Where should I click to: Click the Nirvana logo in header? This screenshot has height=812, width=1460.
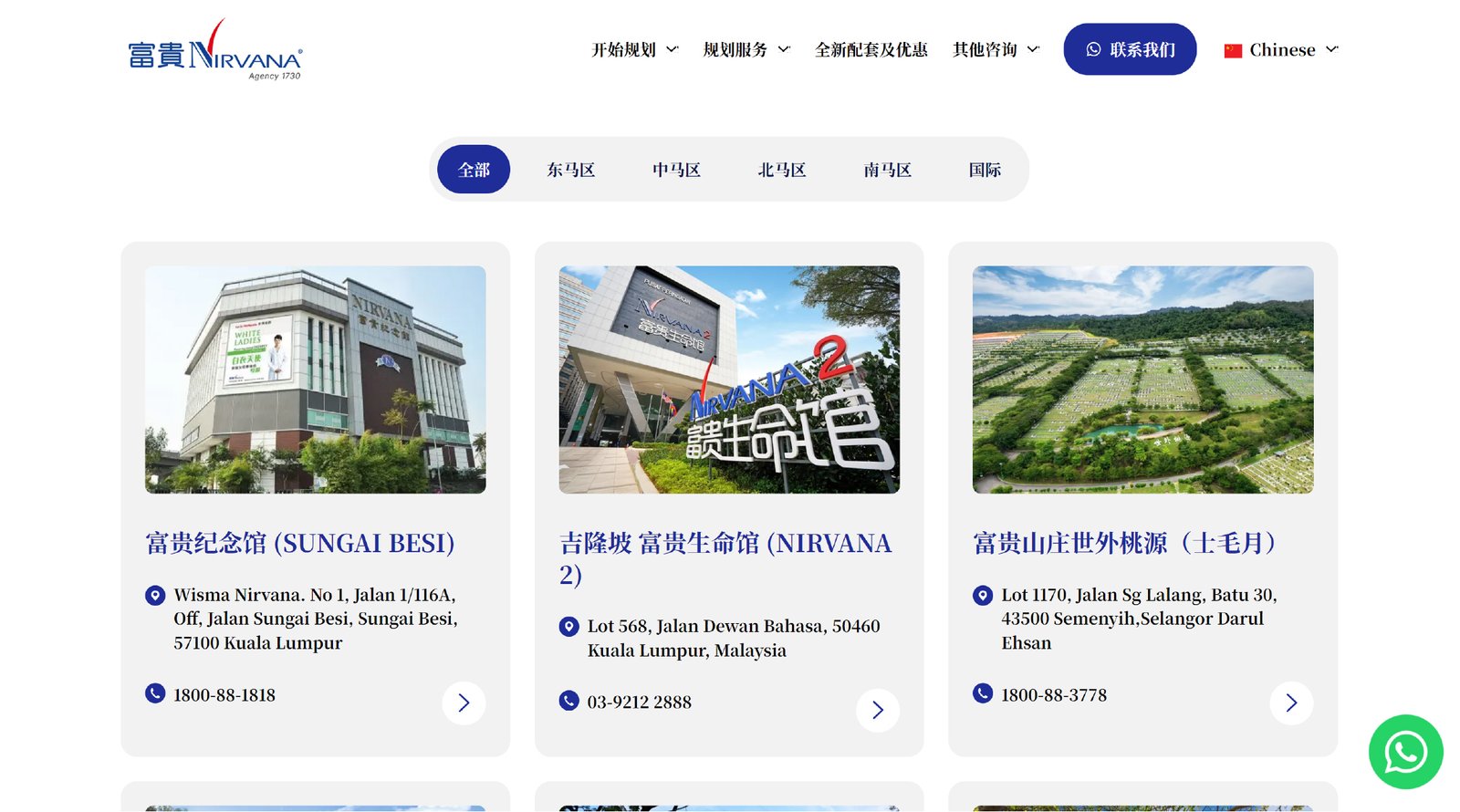[x=215, y=51]
